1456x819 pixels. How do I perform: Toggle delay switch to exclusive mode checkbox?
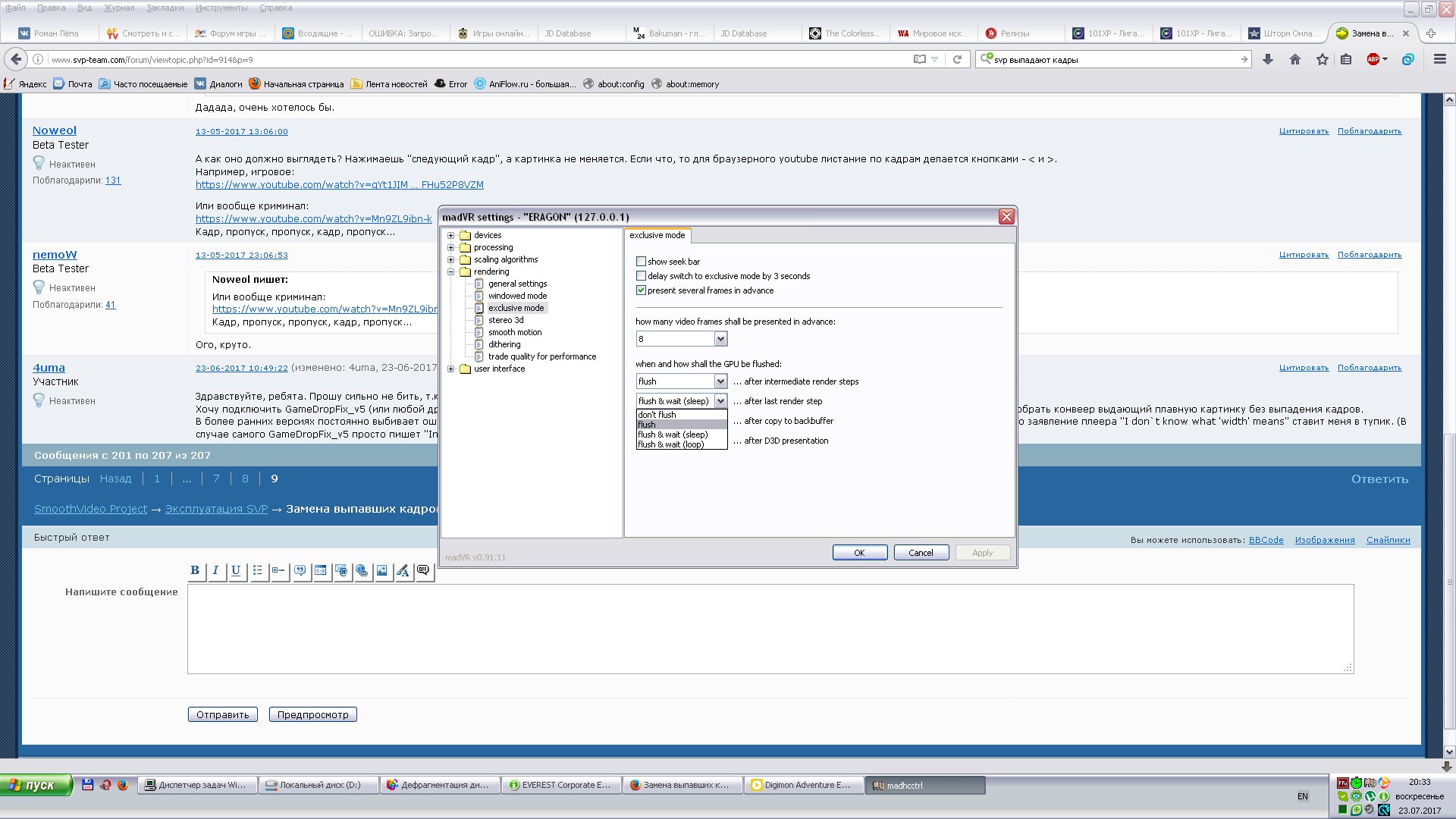642,276
